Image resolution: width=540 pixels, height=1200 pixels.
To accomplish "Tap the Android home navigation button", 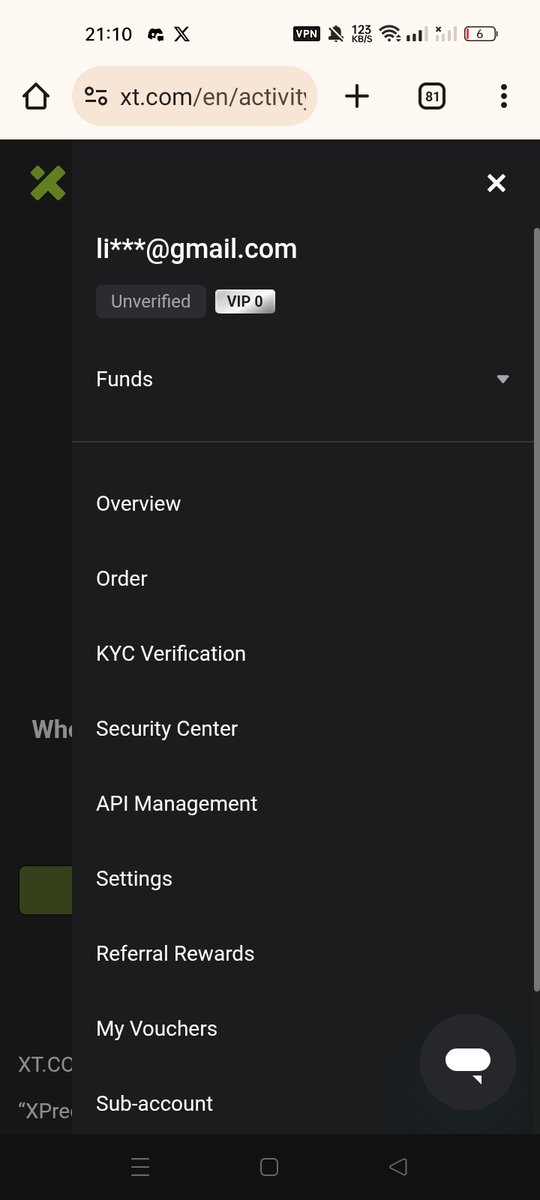I will tap(269, 1167).
